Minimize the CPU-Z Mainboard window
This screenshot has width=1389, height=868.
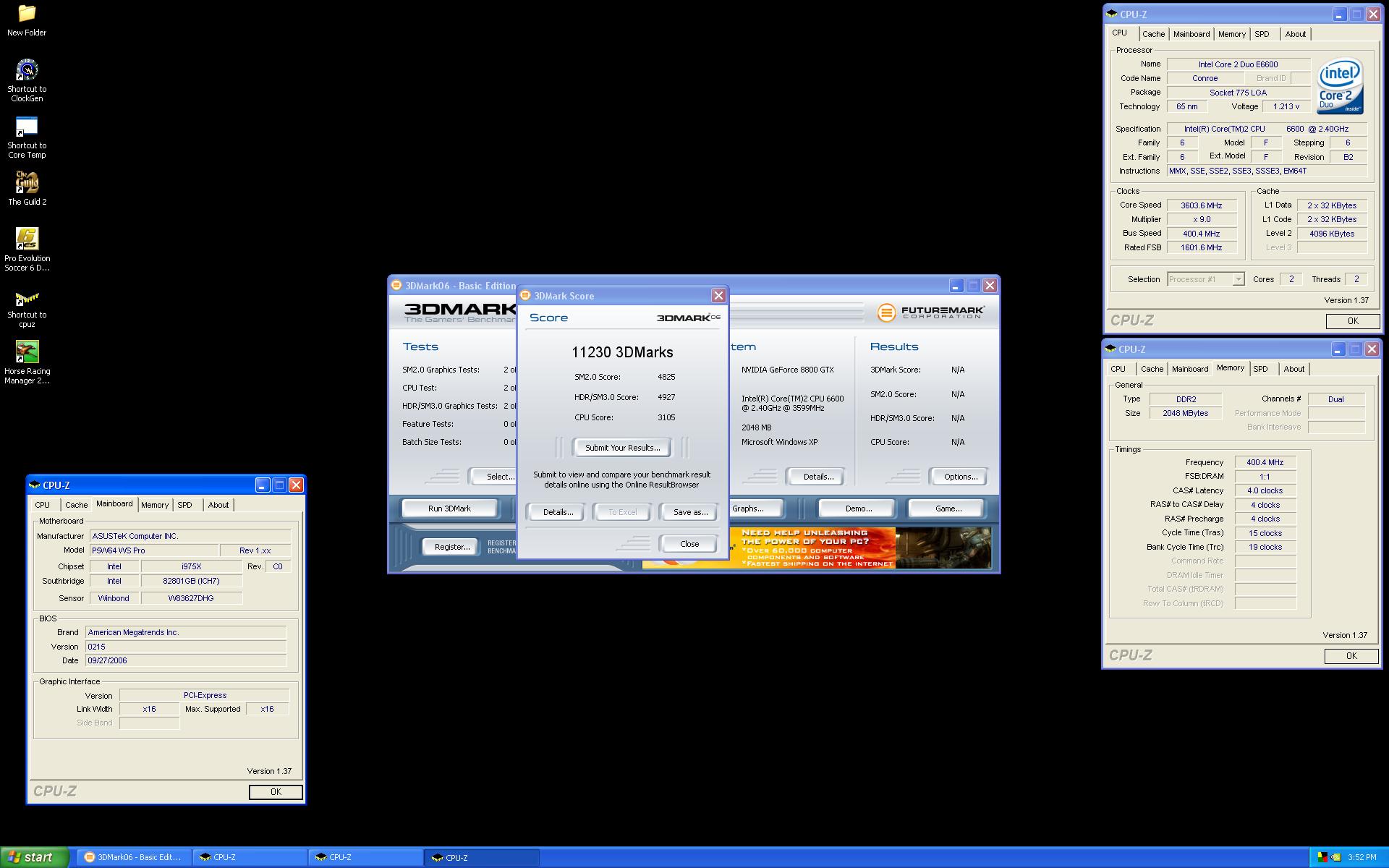[262, 485]
